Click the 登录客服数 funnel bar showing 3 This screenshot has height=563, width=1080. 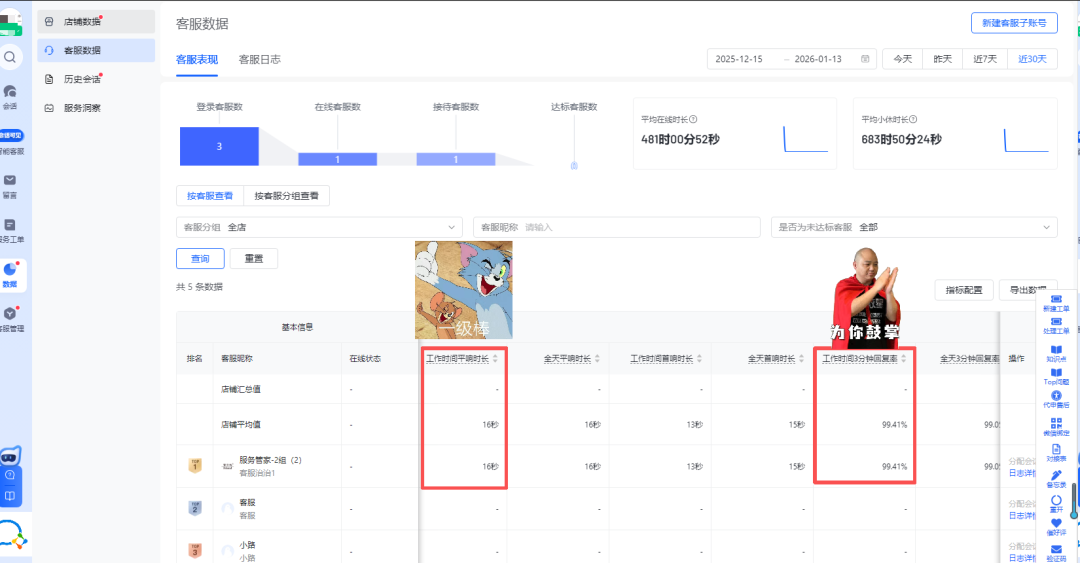click(219, 146)
